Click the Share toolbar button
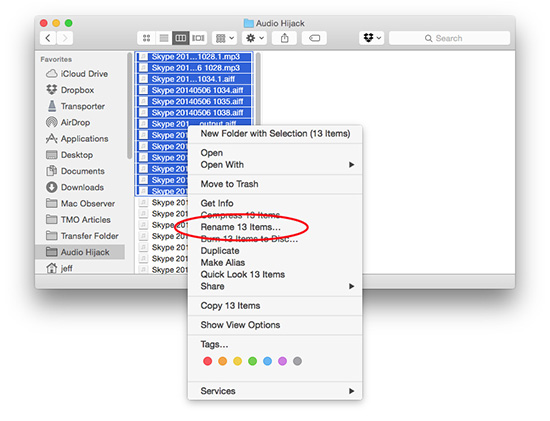550x421 pixels. (284, 38)
